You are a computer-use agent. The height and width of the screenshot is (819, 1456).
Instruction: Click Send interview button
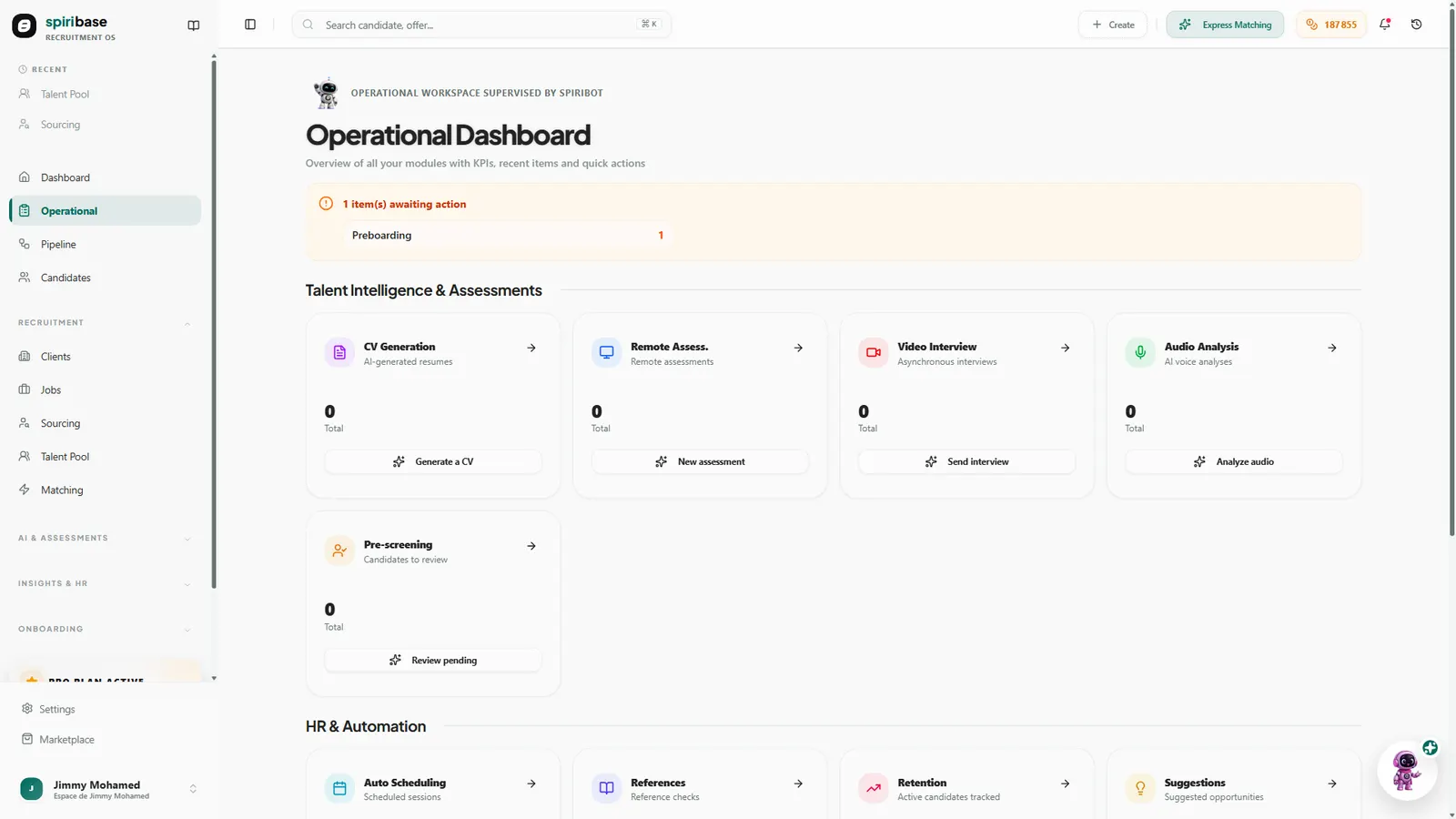(966, 462)
